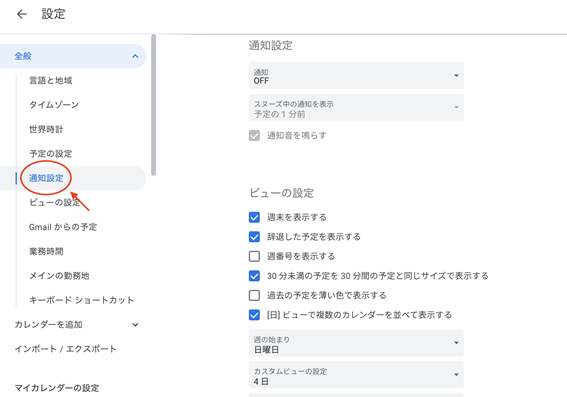The width and height of the screenshot is (567, 397).
Task: Click the sidebar vertical scrollbar
Action: pyautogui.click(x=154, y=105)
